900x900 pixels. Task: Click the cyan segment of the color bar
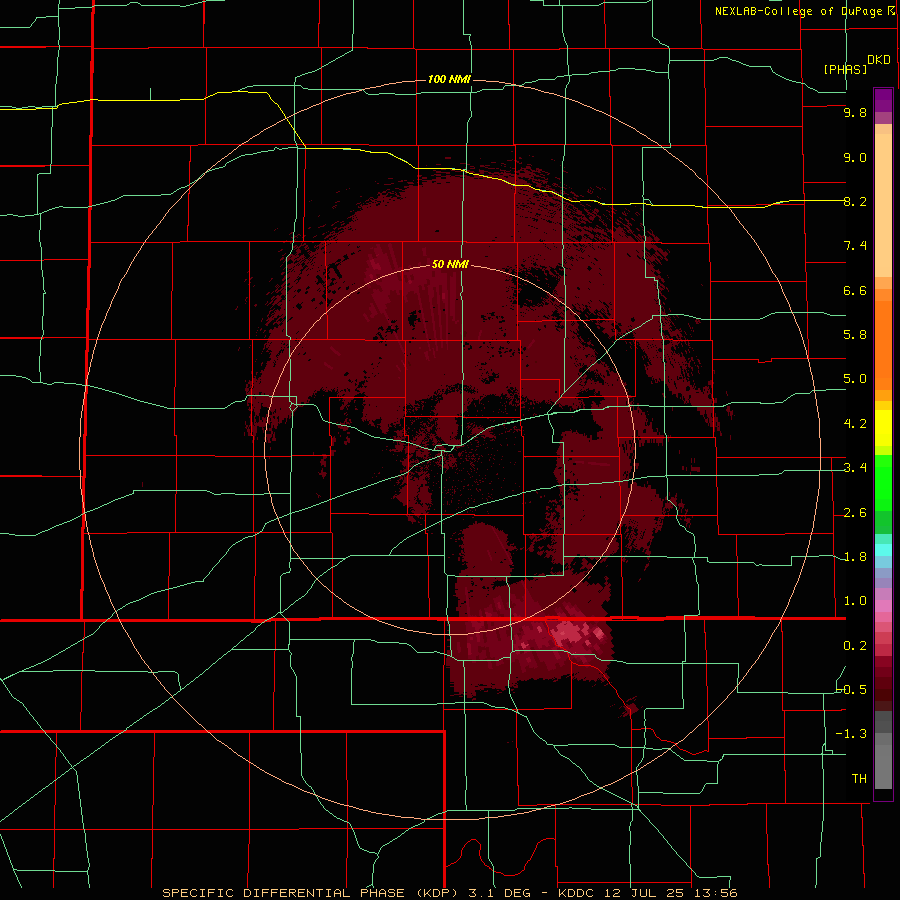point(883,549)
